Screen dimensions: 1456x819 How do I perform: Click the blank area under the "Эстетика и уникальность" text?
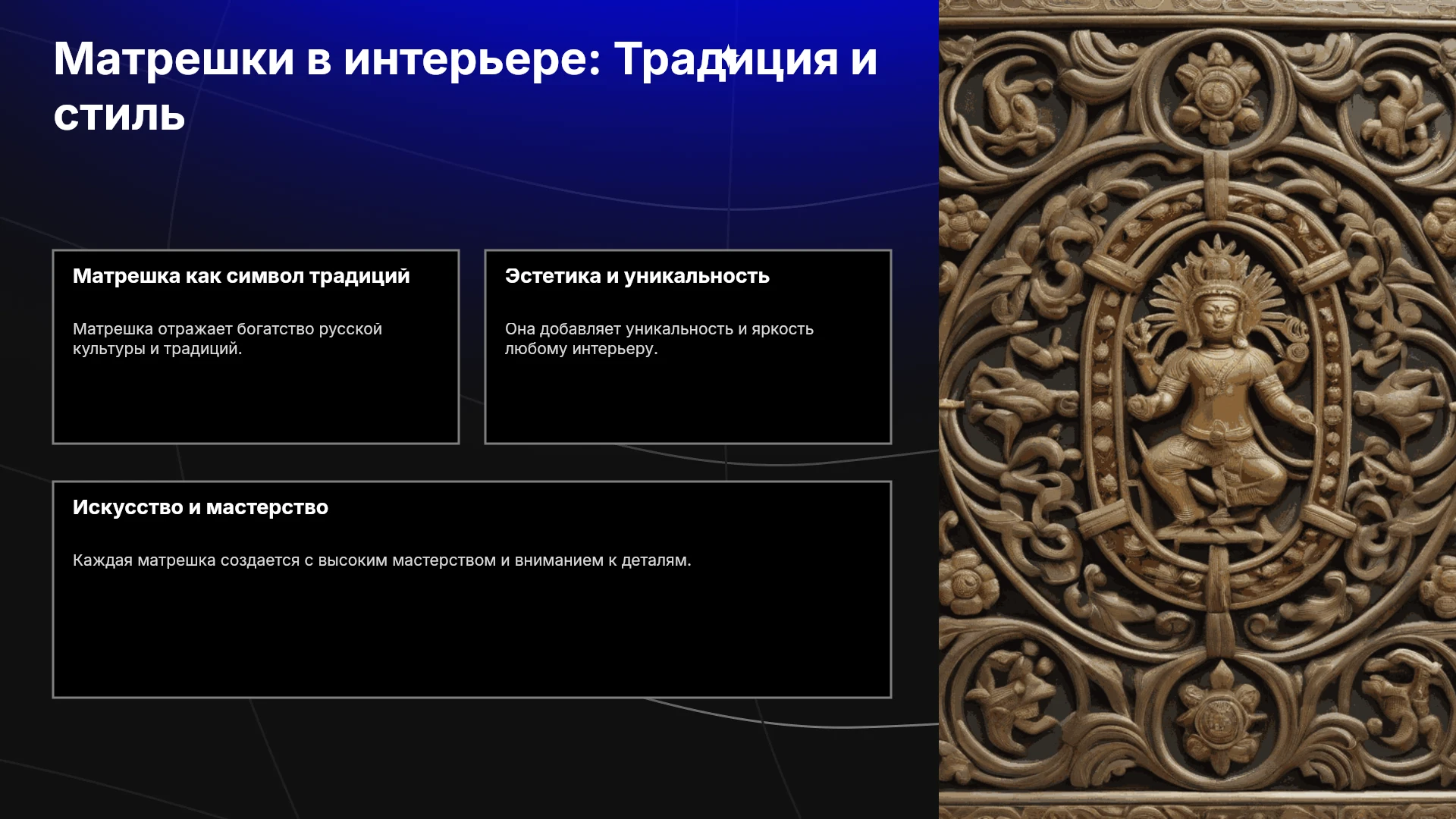tap(688, 400)
